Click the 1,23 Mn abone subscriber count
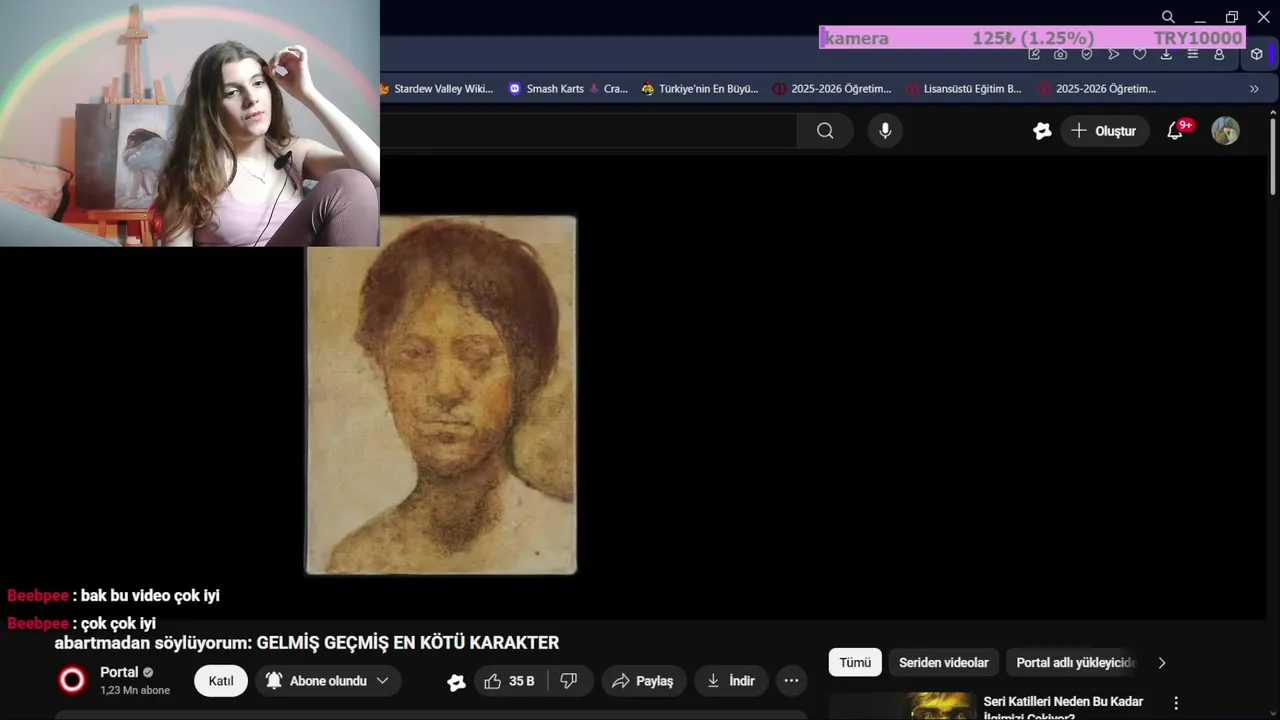The image size is (1280, 720). (x=135, y=690)
